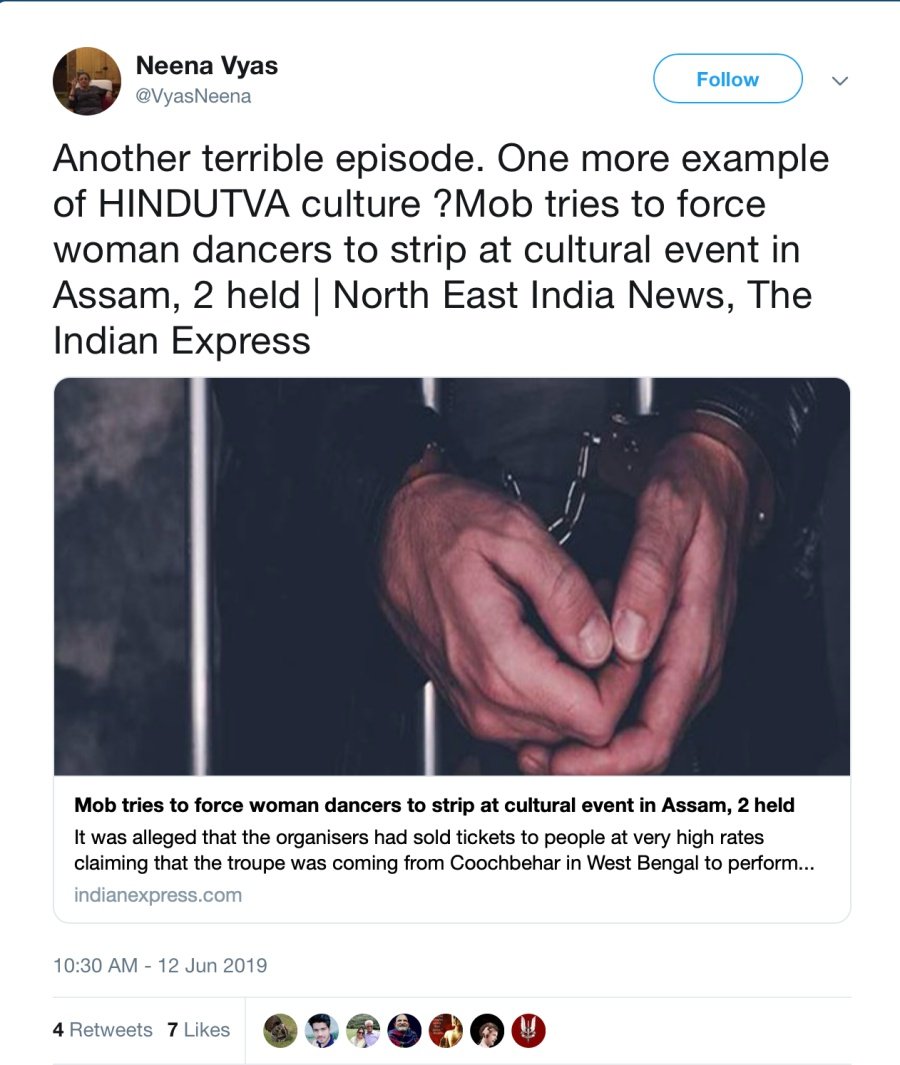View the 4 Retweets list
The image size is (900, 1065).
tap(103, 1030)
